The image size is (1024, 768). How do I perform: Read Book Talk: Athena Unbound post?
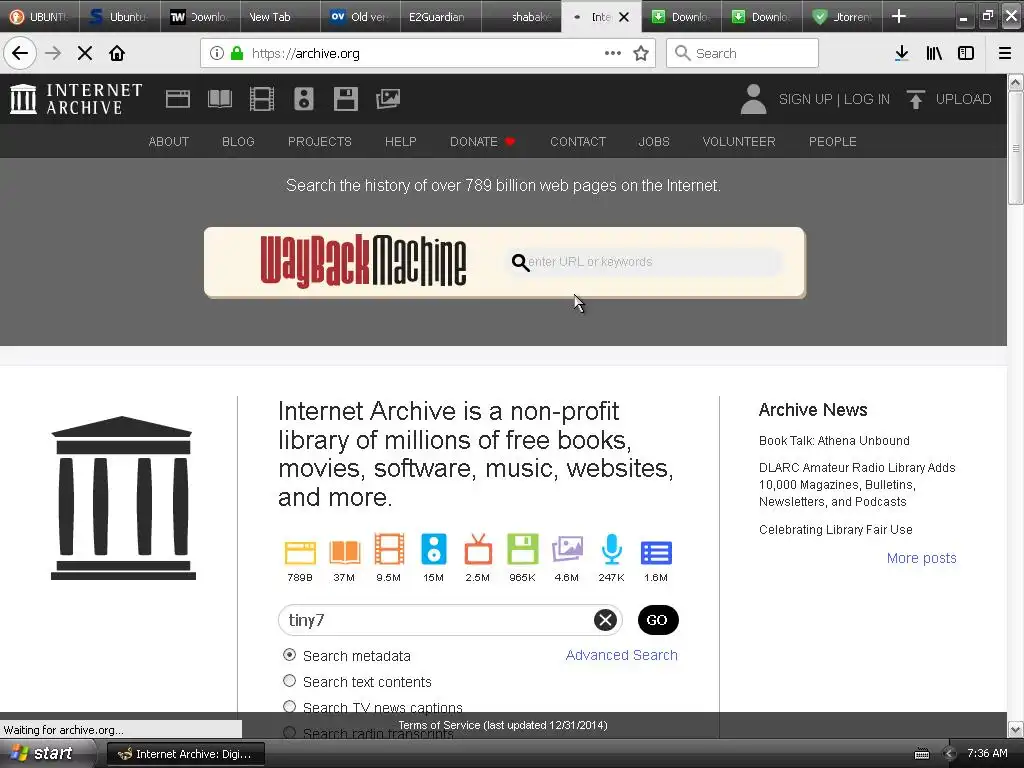coord(834,441)
